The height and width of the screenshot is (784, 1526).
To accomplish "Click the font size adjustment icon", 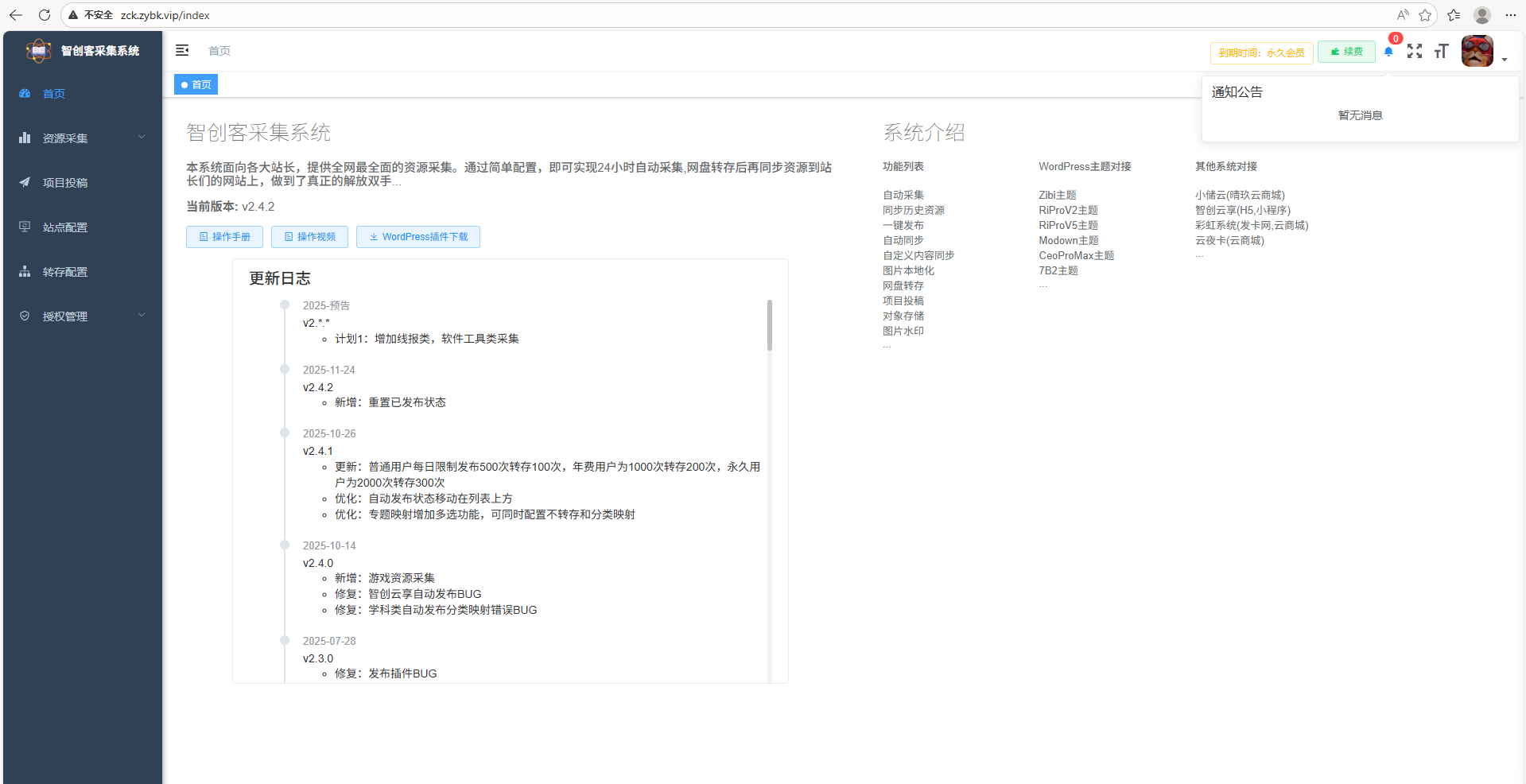I will click(x=1442, y=51).
